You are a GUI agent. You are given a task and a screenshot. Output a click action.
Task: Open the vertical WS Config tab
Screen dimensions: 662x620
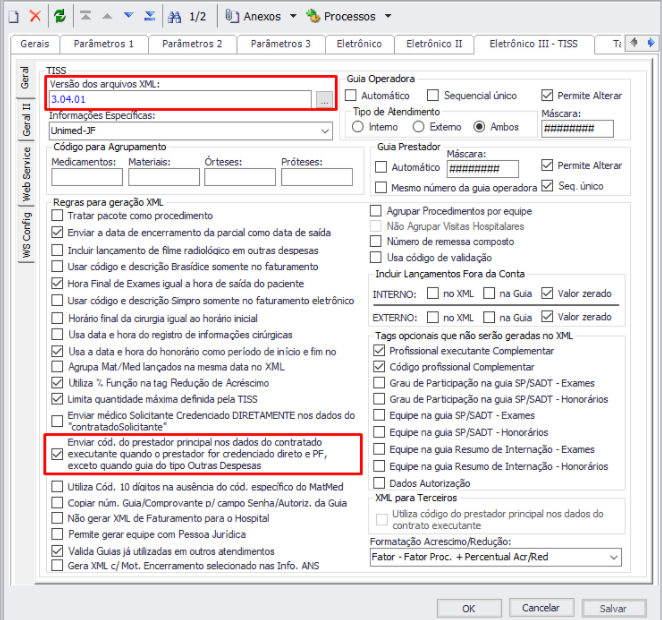pos(26,235)
